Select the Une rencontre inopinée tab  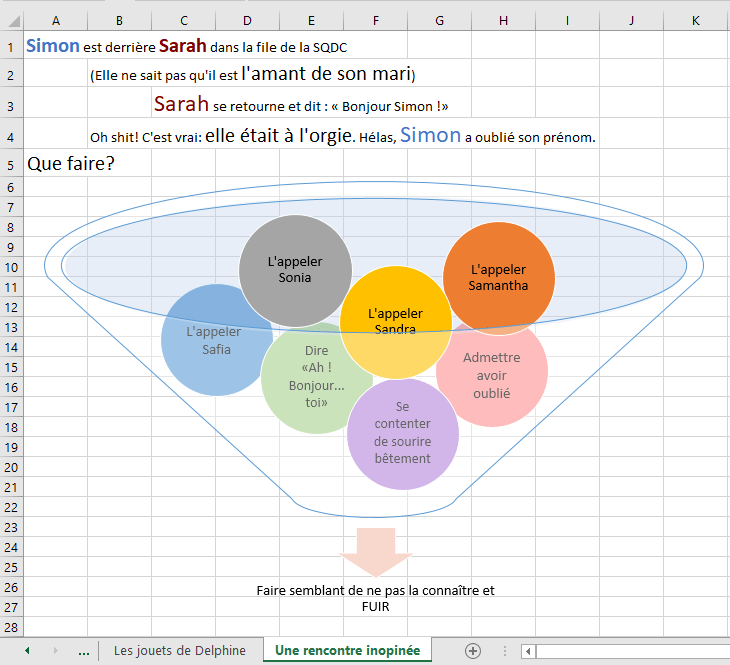[x=347, y=650]
